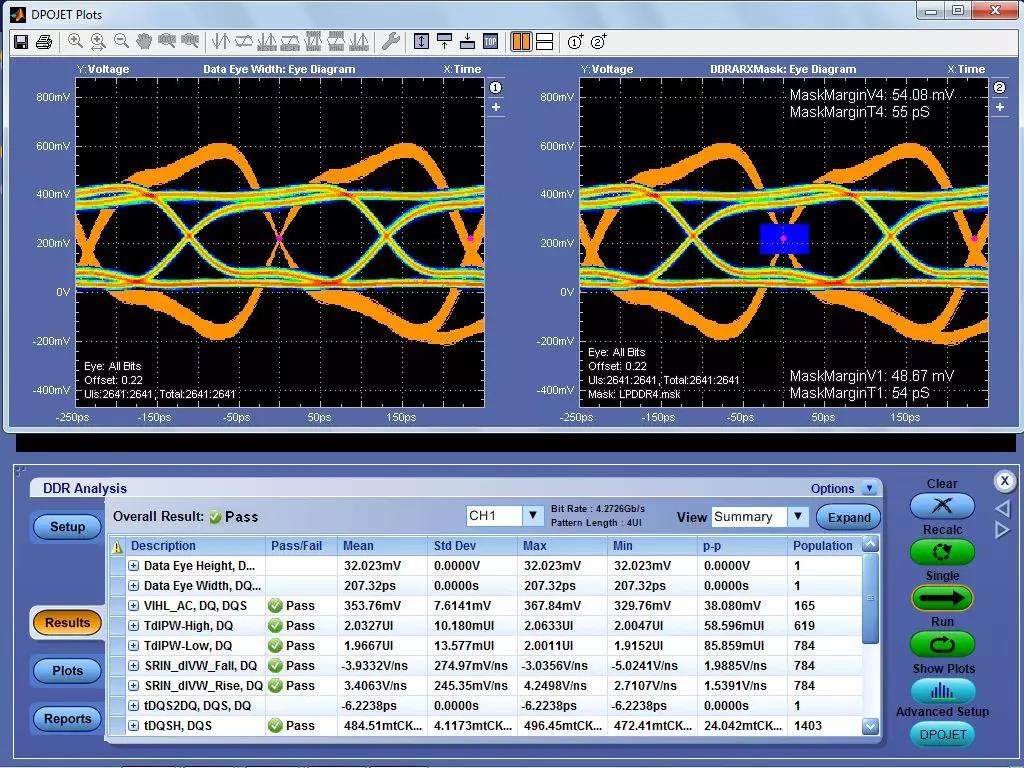Click the Show Plots histogram button
The height and width of the screenshot is (768, 1024).
coord(942,691)
